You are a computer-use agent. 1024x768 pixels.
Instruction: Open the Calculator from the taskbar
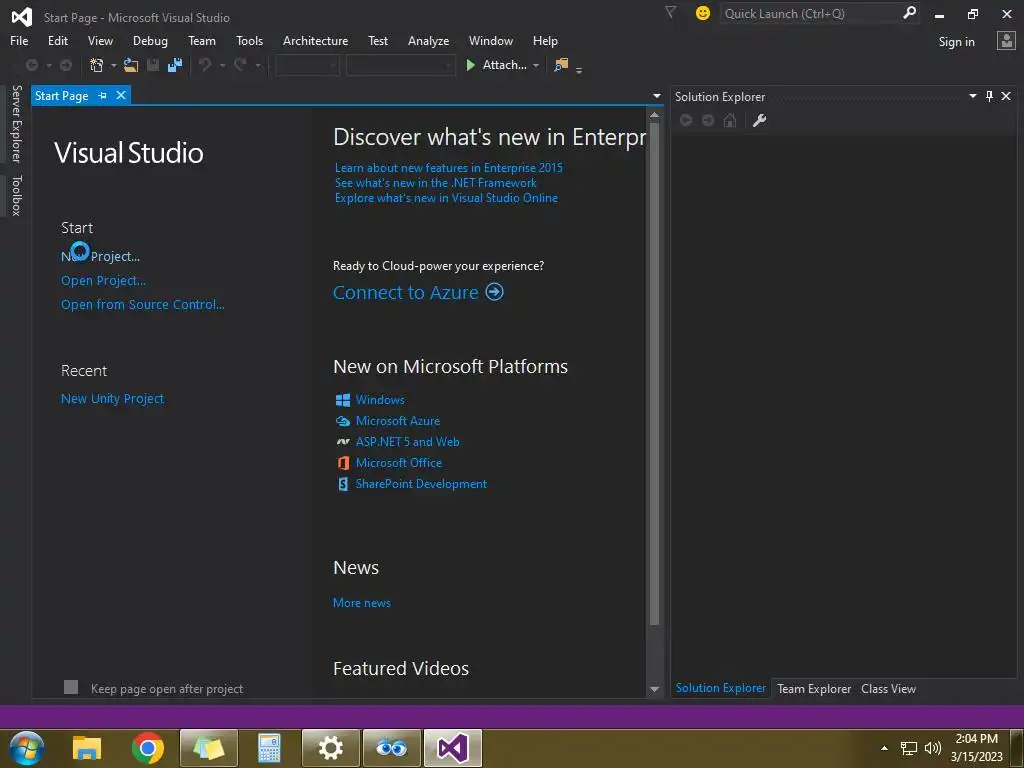pyautogui.click(x=269, y=748)
